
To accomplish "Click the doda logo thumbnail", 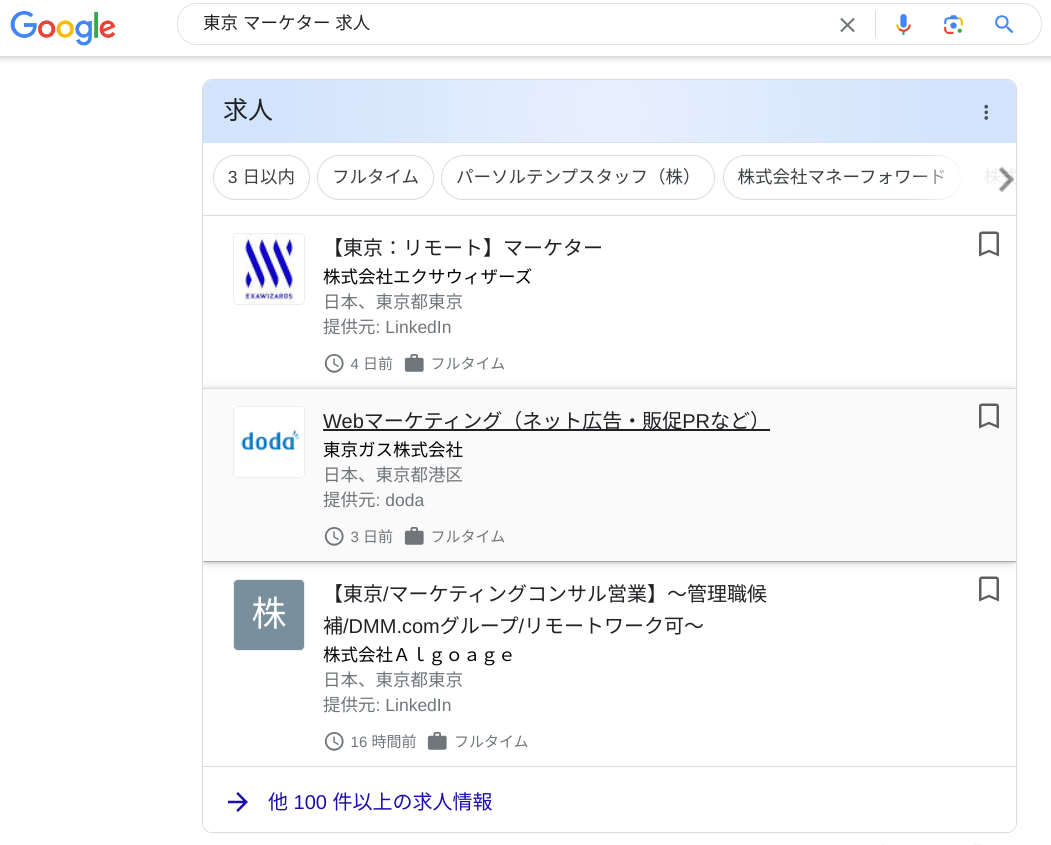I will (269, 442).
